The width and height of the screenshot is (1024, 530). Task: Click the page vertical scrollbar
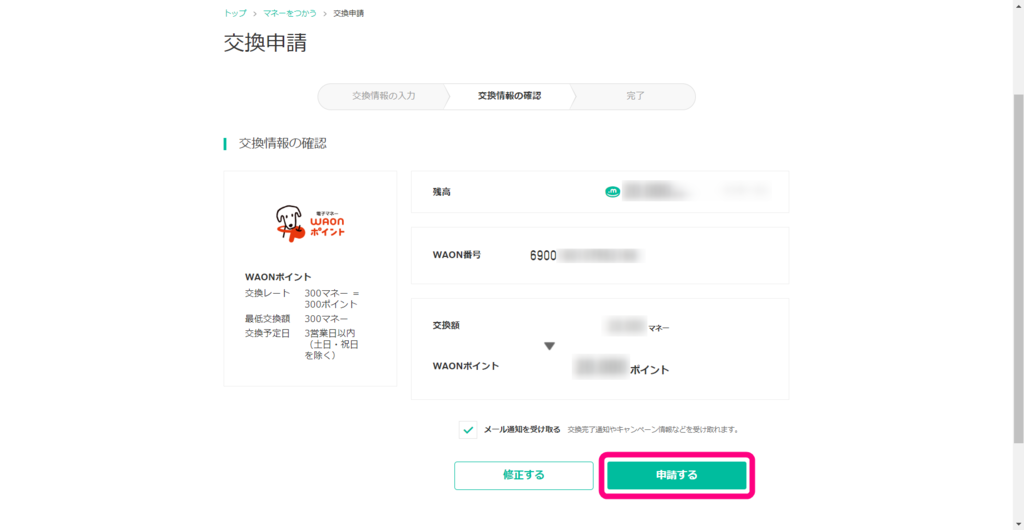[1018, 268]
